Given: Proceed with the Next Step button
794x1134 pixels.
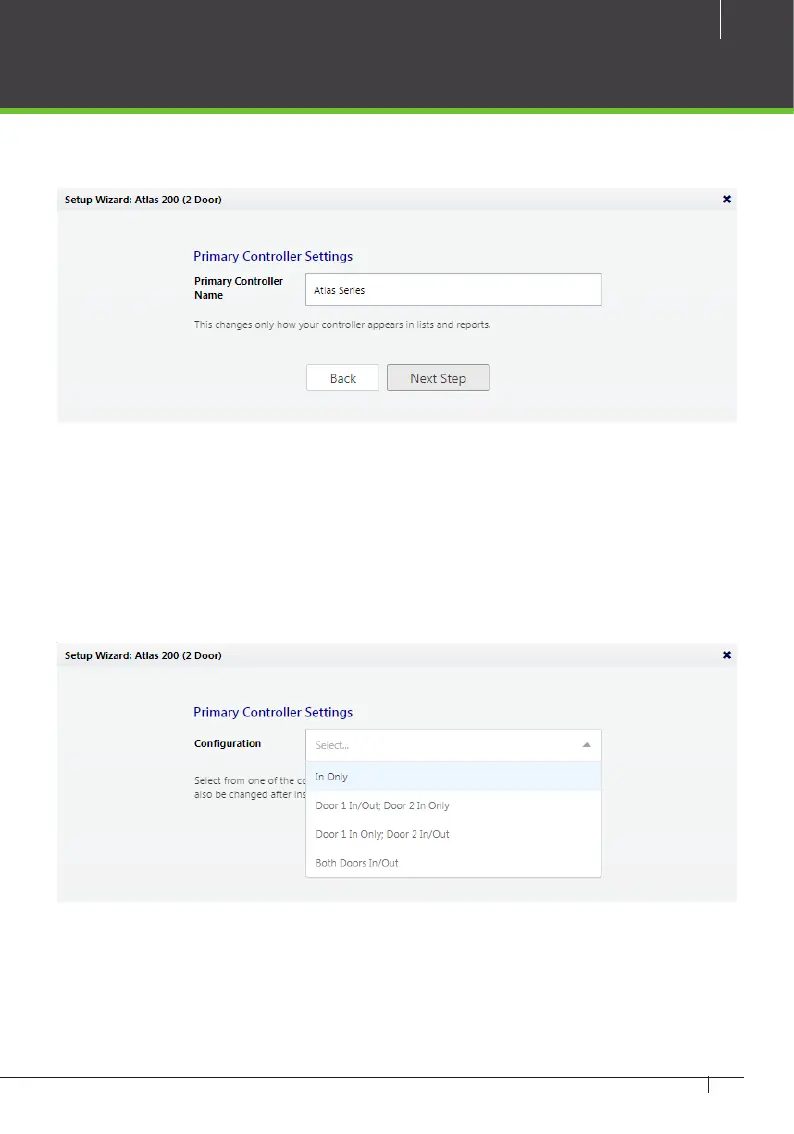Looking at the screenshot, I should click(438, 378).
